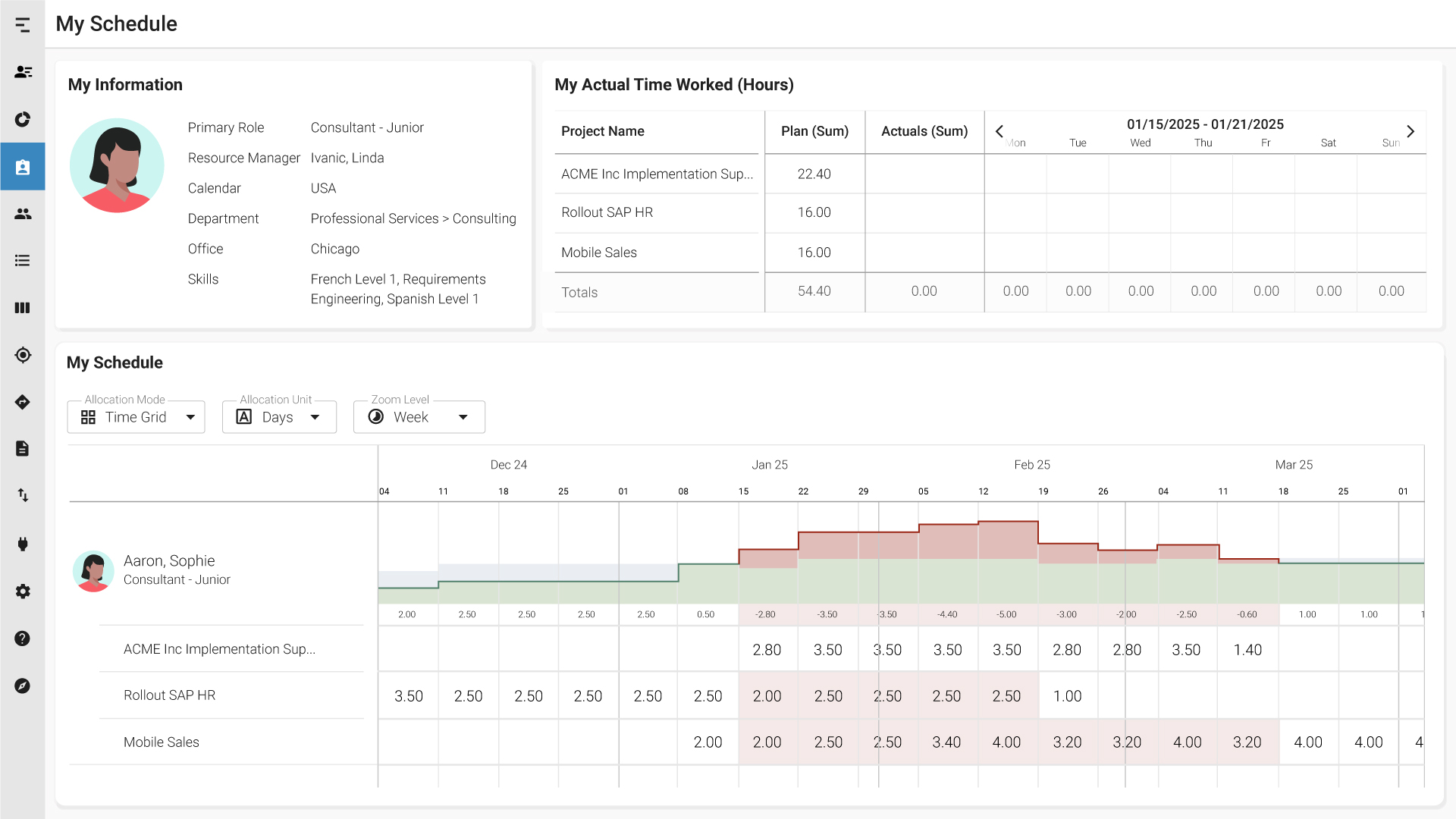Viewport: 1456px width, 819px height.
Task: Open the resource list sidebar icon
Action: click(x=23, y=72)
